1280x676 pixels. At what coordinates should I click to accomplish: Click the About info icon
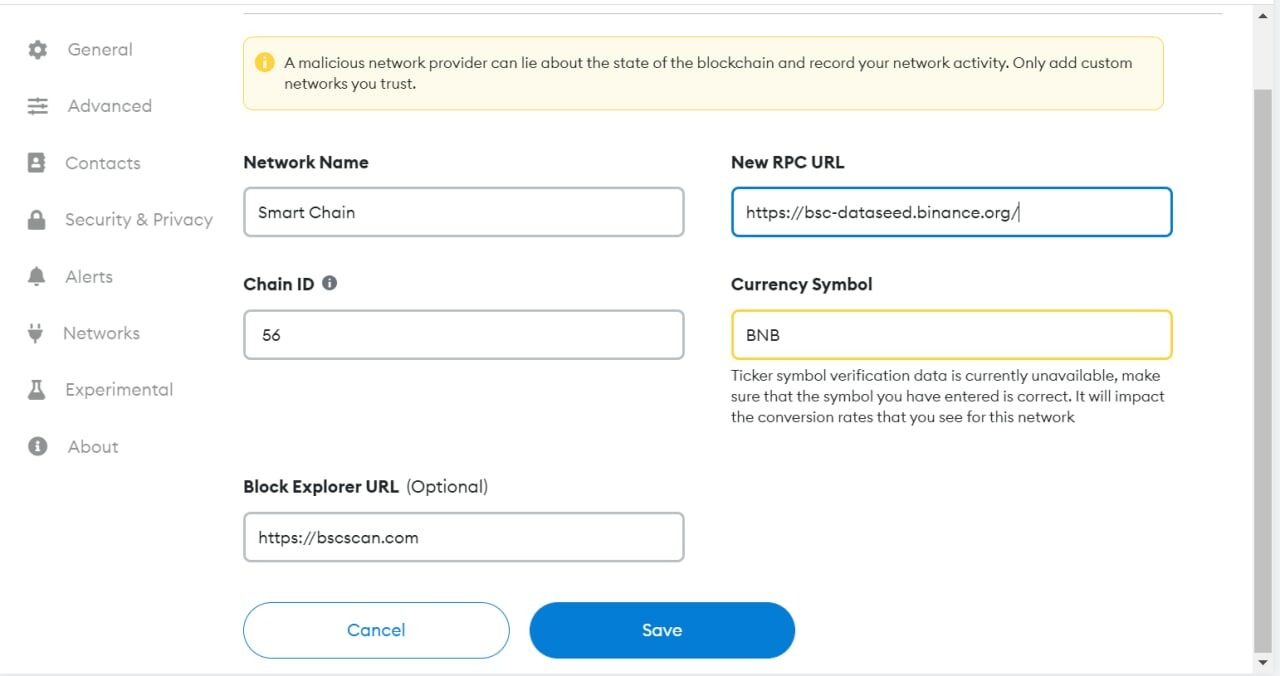pos(38,447)
